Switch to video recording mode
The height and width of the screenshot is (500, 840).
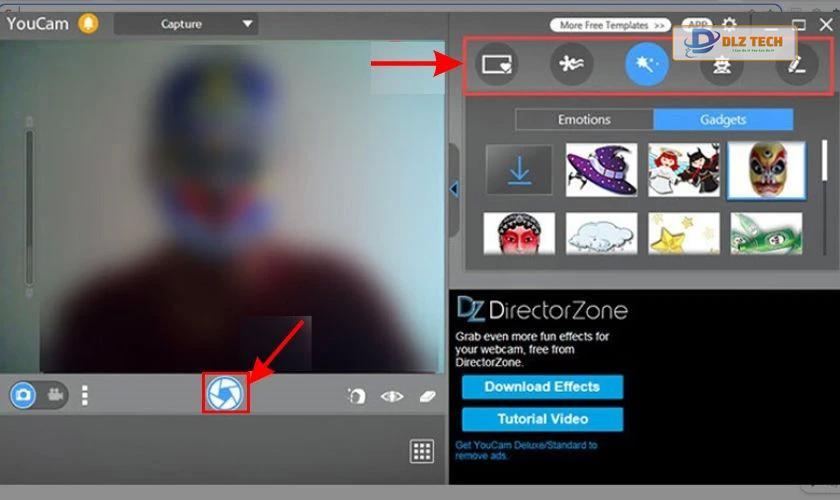tap(55, 395)
